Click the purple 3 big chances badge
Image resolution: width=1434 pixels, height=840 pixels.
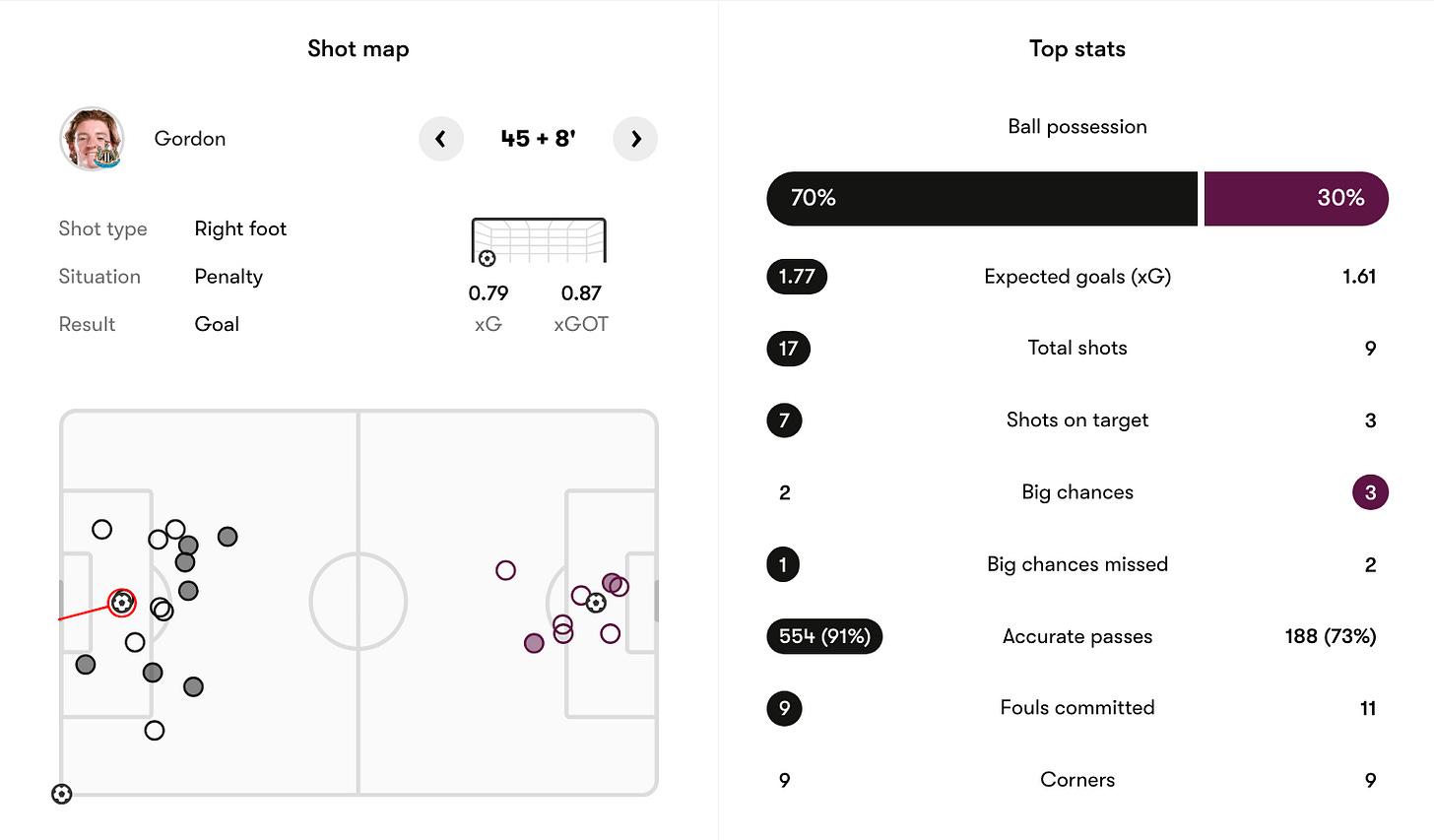point(1370,492)
